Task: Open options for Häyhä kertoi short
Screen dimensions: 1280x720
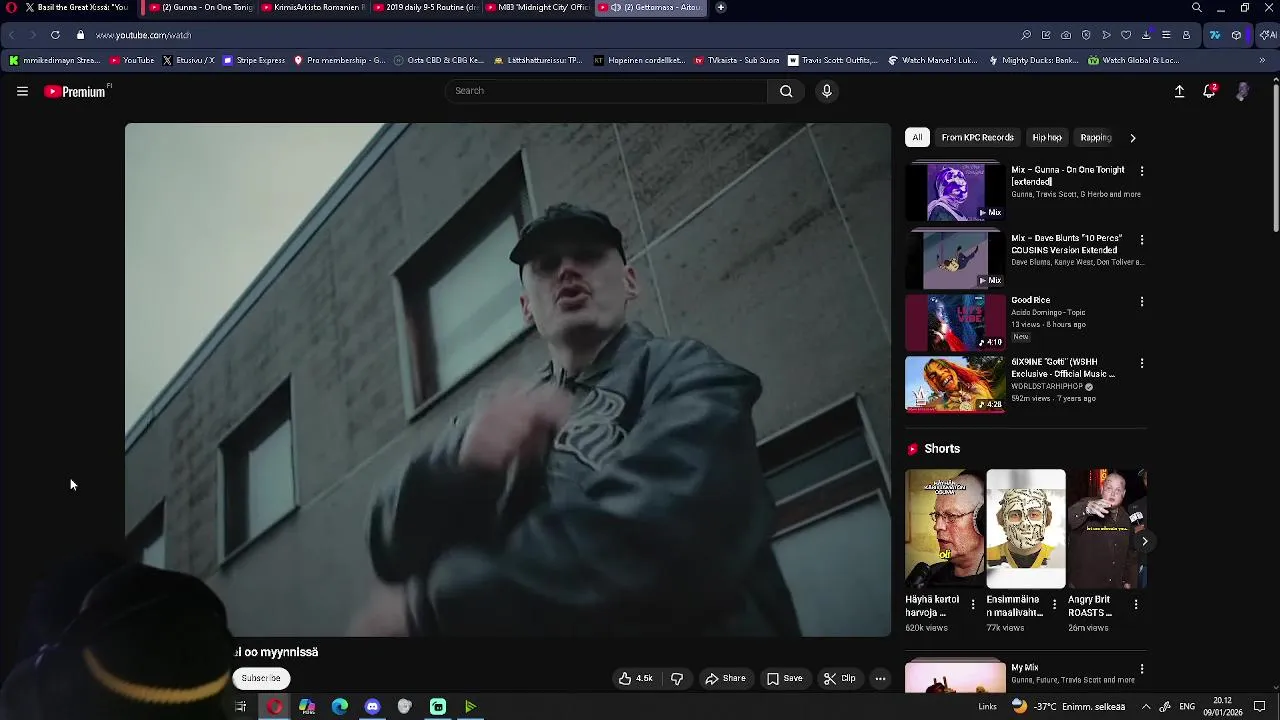Action: (x=973, y=605)
